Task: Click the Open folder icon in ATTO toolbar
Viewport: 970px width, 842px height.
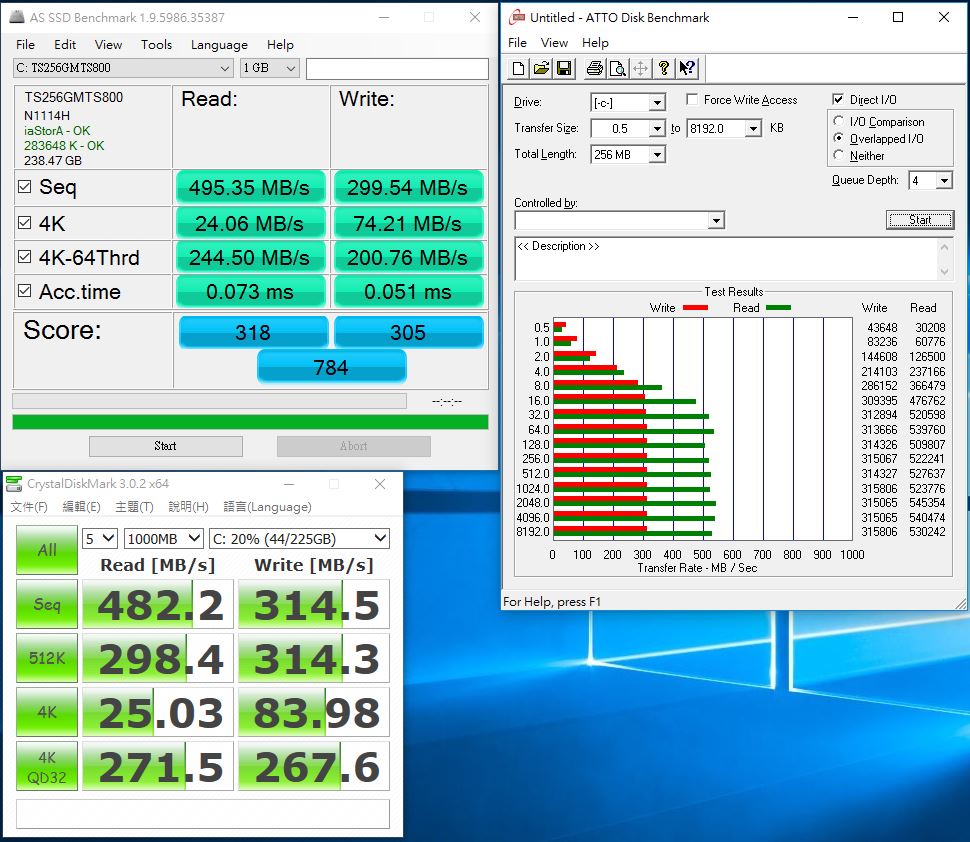Action: tap(541, 69)
